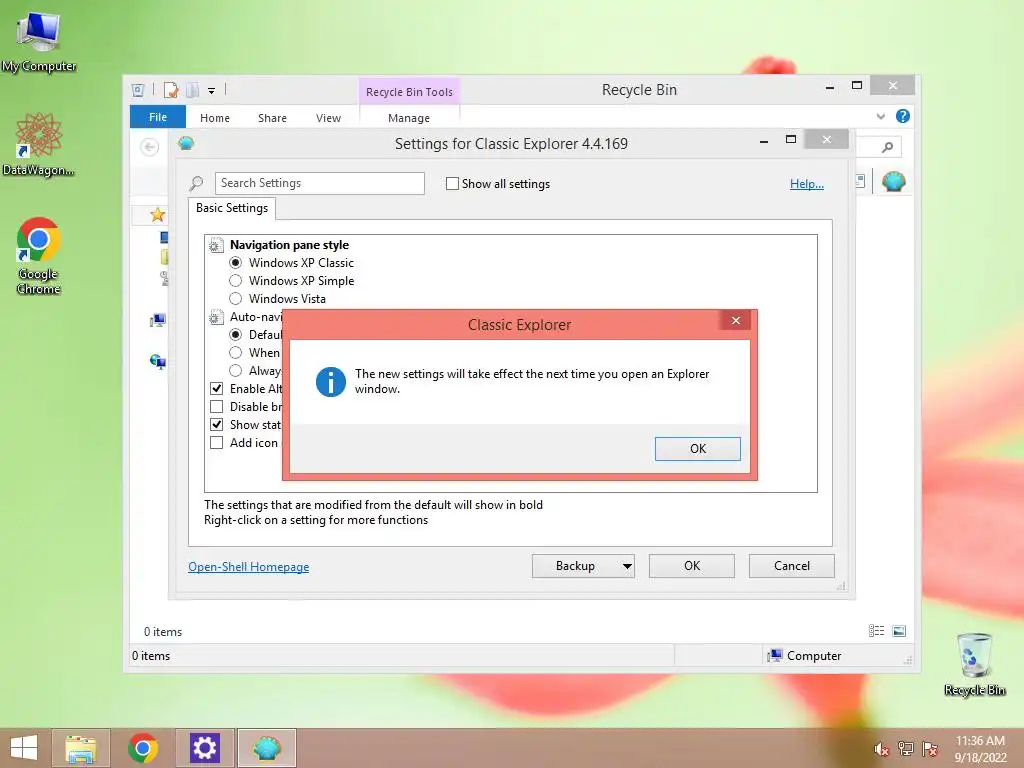Click the shell icon in settings title bar
The height and width of the screenshot is (768, 1024).
[x=186, y=143]
